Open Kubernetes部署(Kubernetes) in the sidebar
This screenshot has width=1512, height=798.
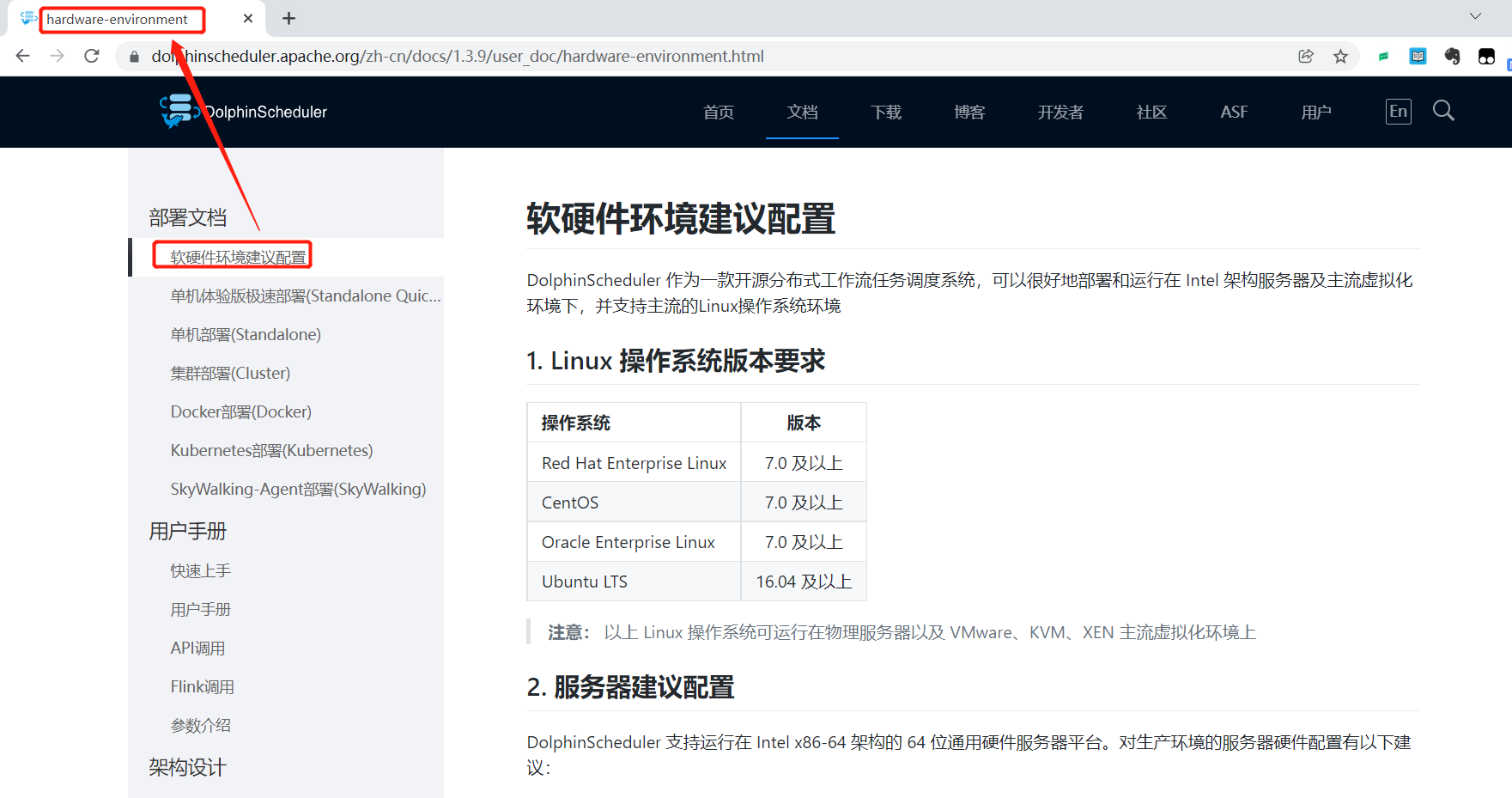[x=271, y=451]
